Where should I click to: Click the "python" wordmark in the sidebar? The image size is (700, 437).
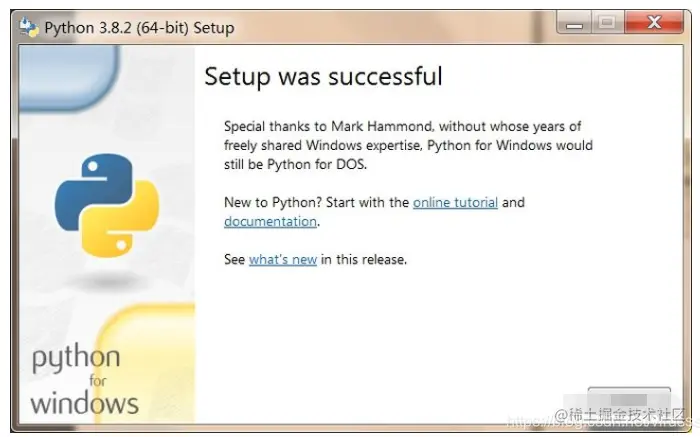[x=76, y=359]
